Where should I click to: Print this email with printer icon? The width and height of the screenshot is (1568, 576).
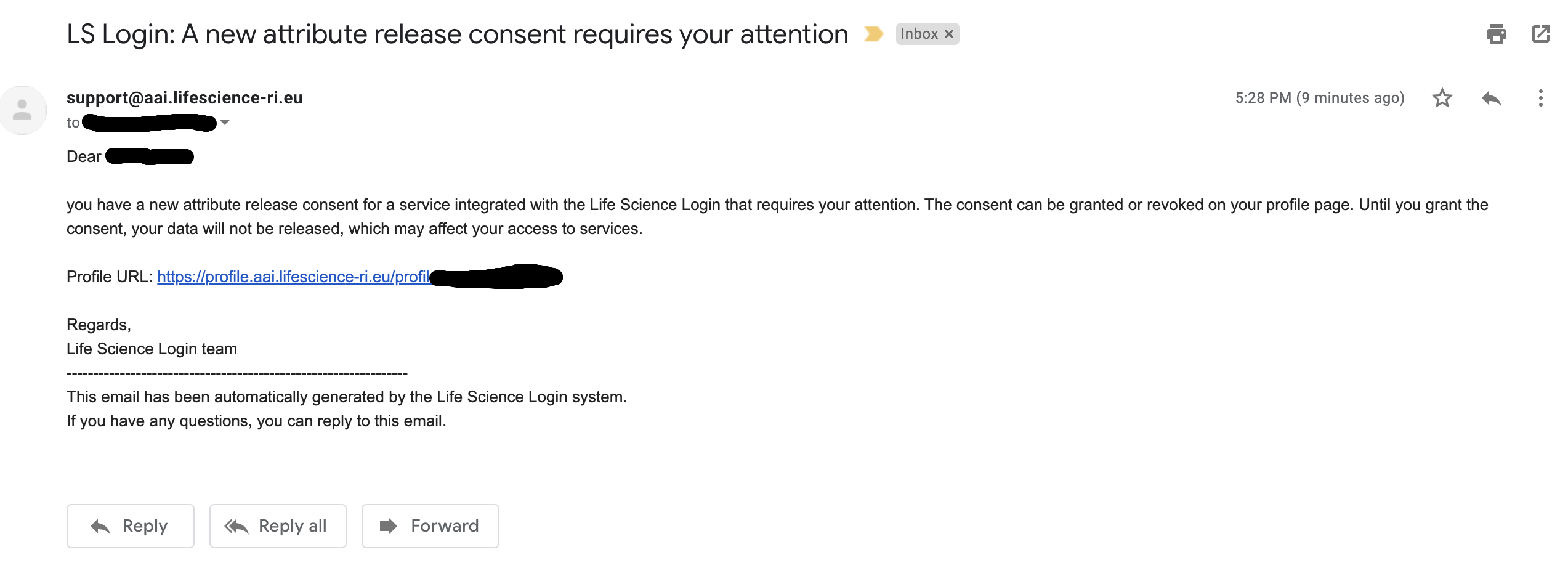pos(1496,34)
